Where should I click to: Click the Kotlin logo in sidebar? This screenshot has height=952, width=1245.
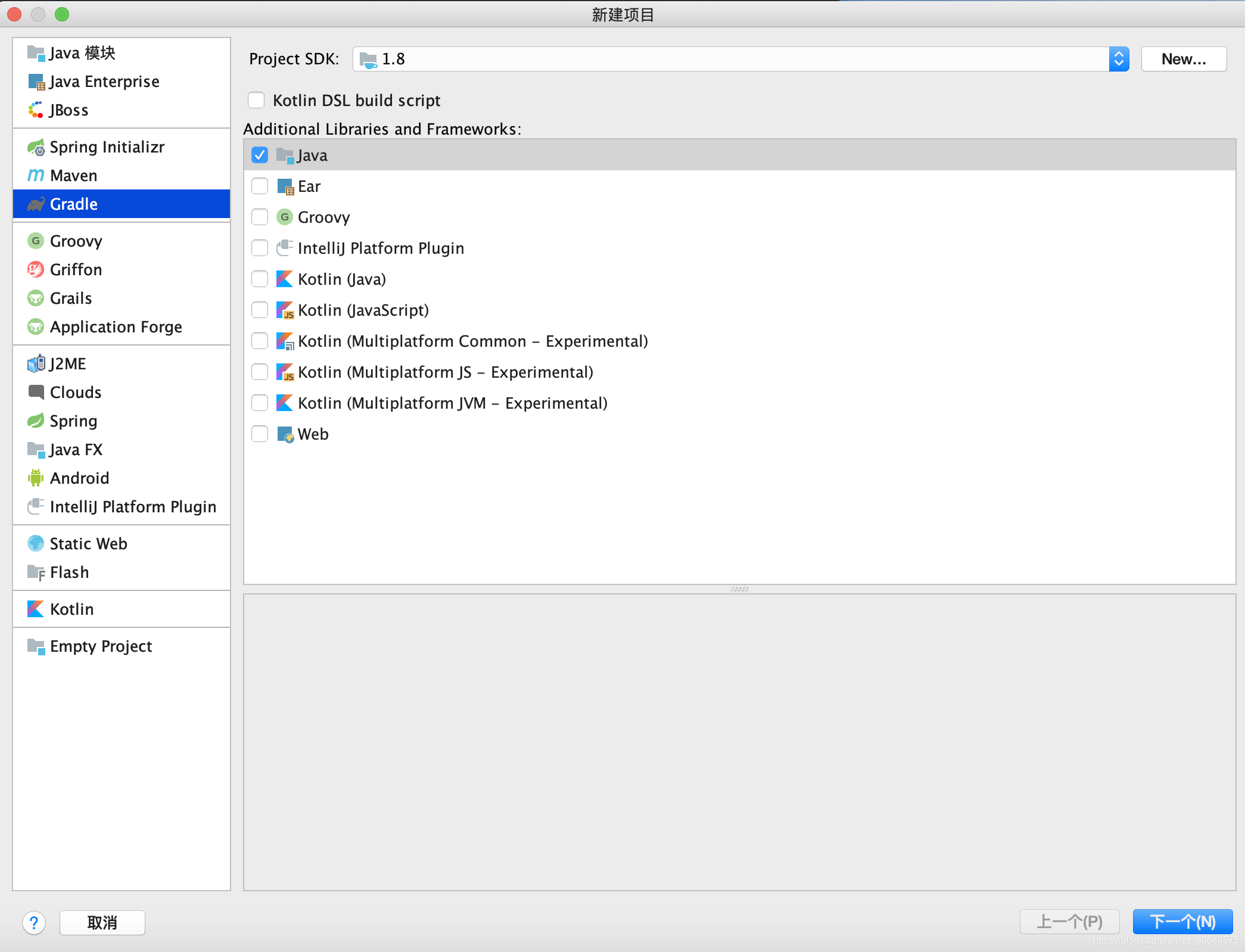[x=36, y=609]
